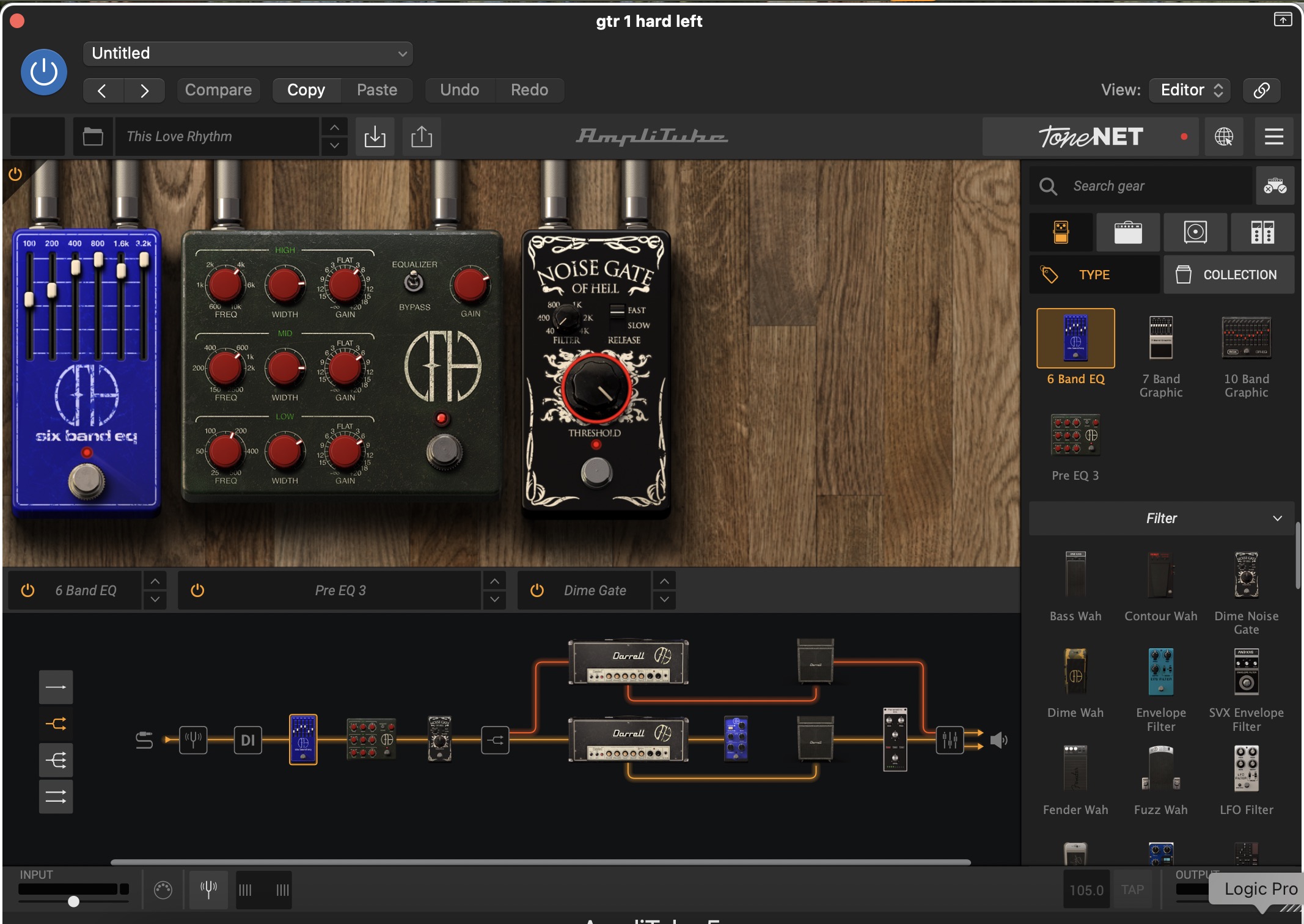Click the custom shop cart icon

(x=1275, y=186)
